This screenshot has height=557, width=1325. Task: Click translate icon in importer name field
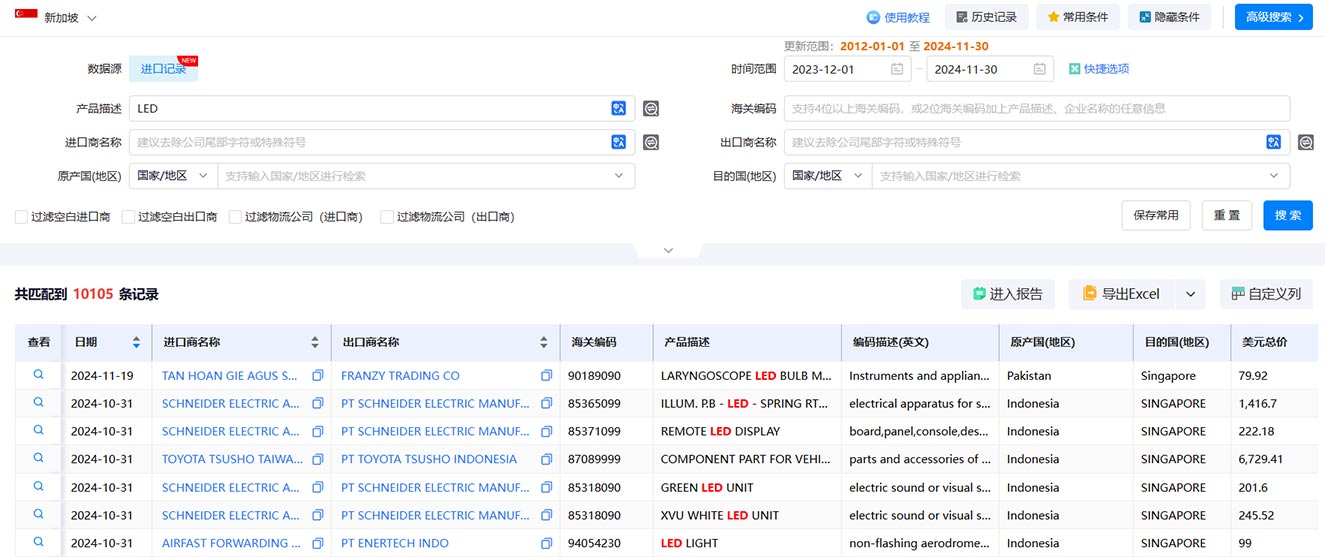click(x=619, y=143)
